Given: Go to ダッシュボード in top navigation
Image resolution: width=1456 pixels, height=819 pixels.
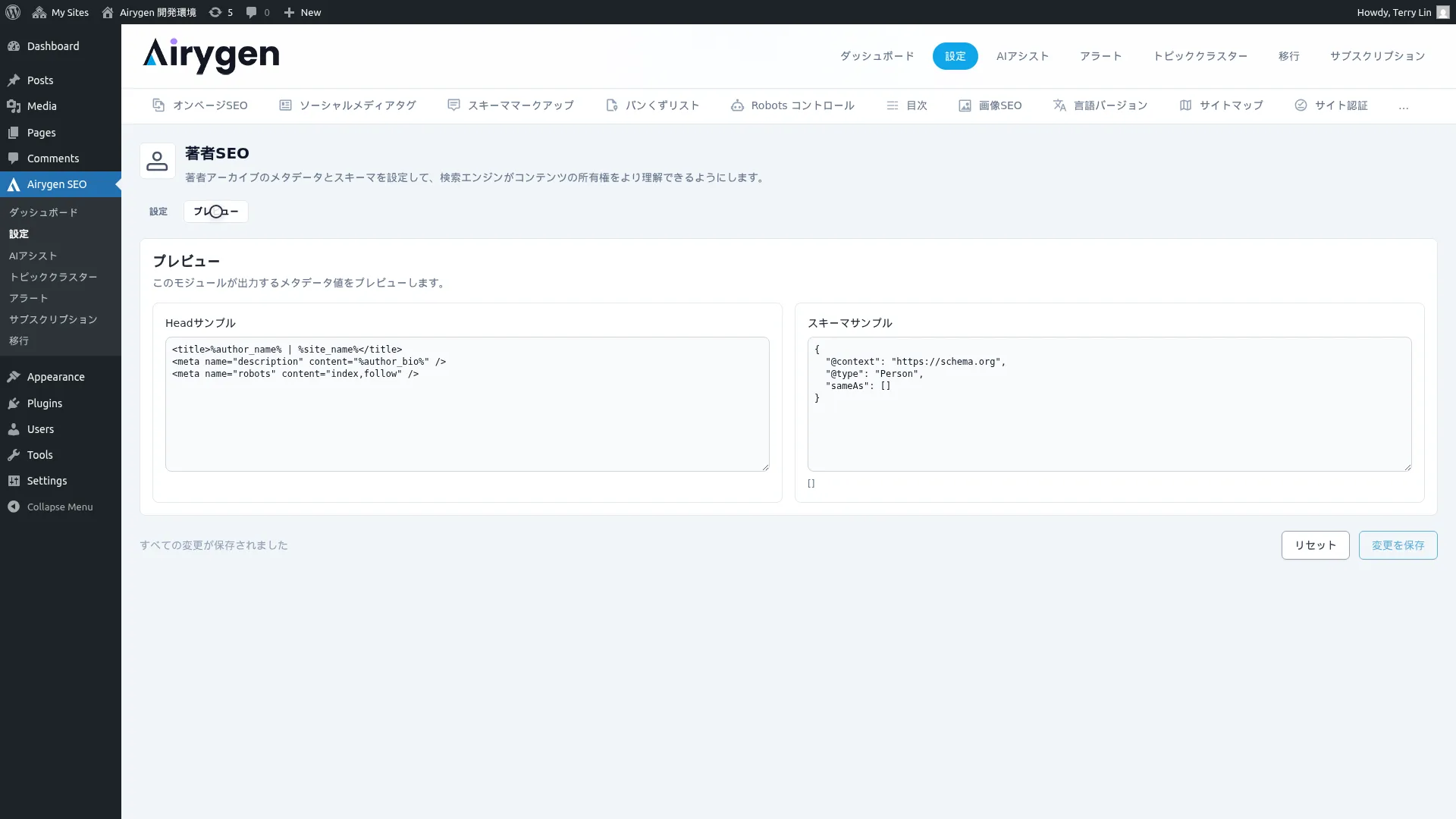Looking at the screenshot, I should coord(877,56).
